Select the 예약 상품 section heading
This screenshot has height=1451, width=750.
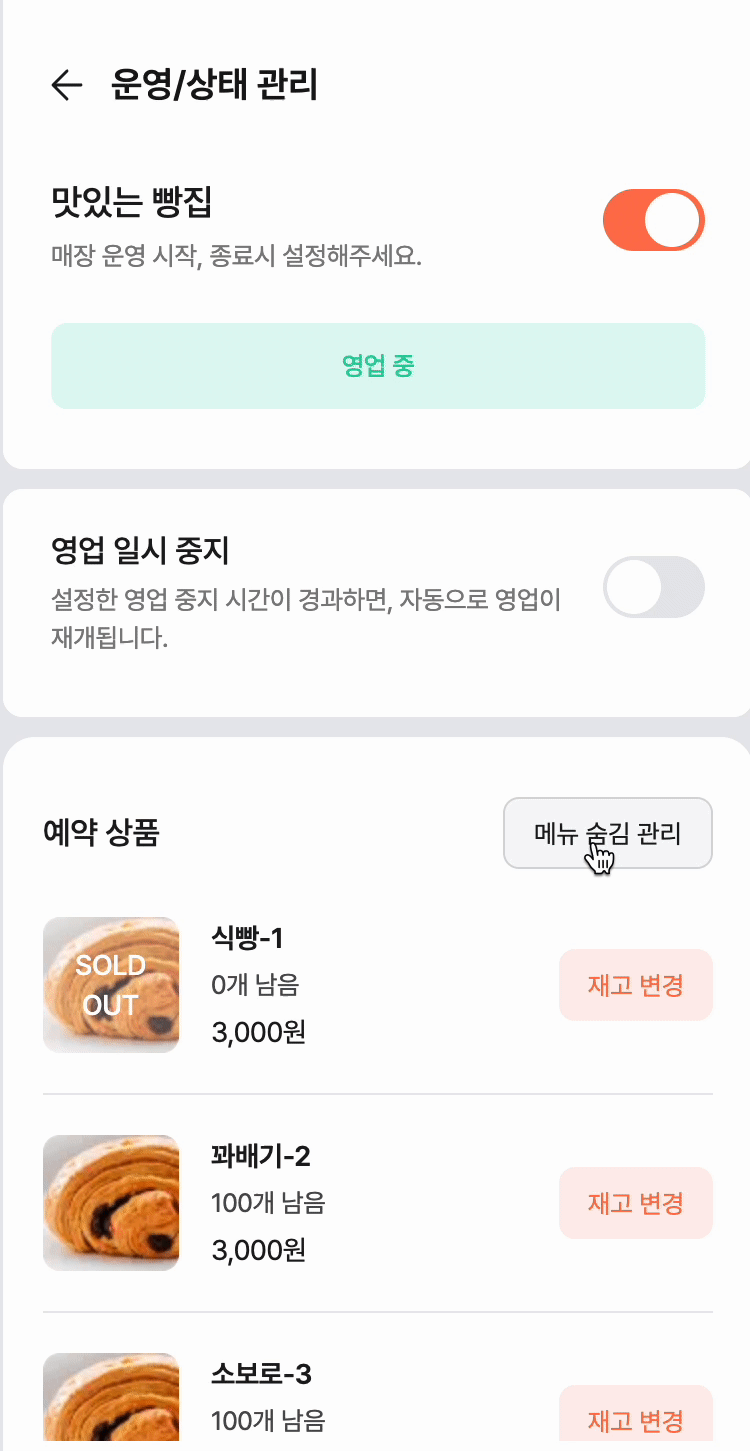(x=101, y=833)
